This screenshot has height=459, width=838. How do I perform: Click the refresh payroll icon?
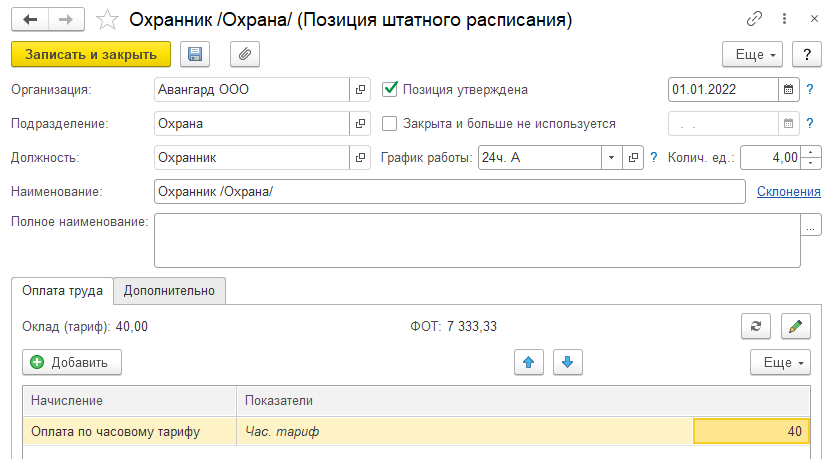[755, 326]
